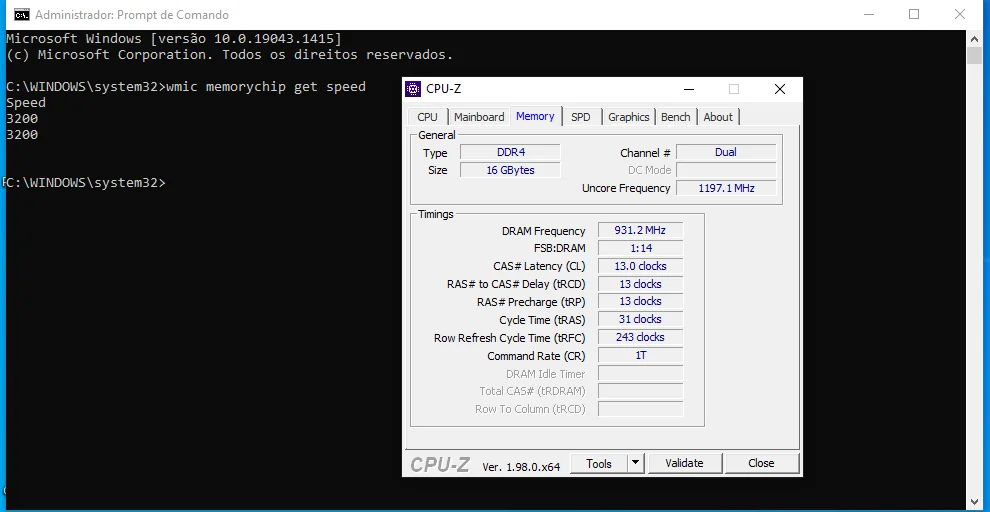Click the Close button in CPU-Z
Screen dimensions: 990x512
point(761,463)
